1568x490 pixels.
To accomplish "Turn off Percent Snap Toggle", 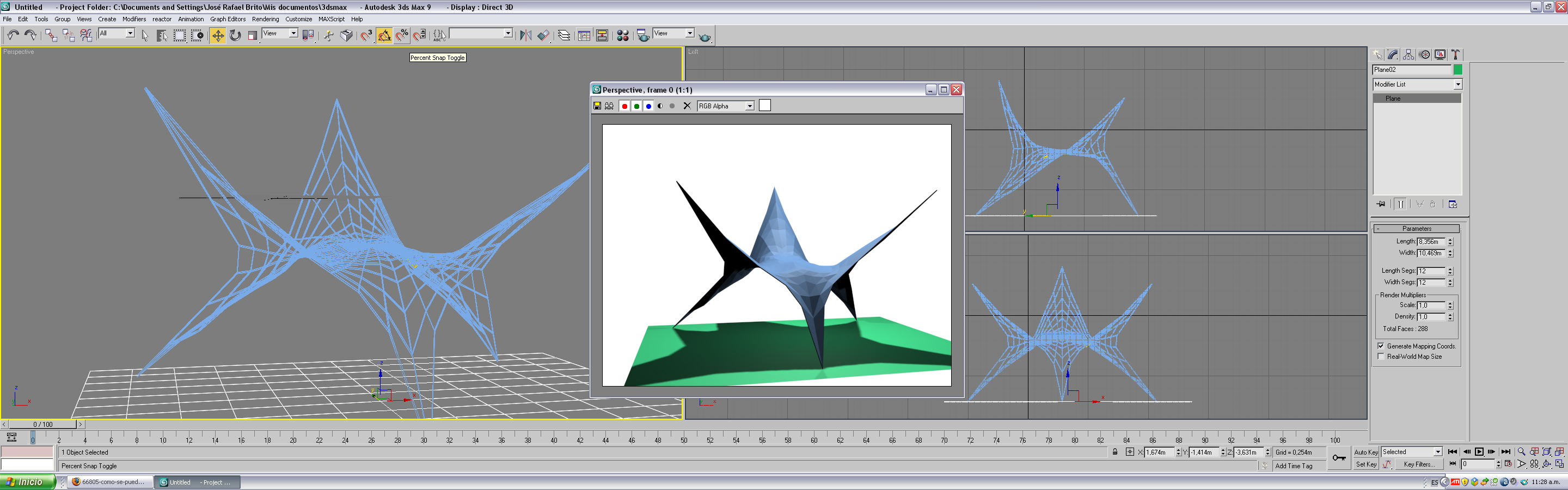I will click(402, 35).
